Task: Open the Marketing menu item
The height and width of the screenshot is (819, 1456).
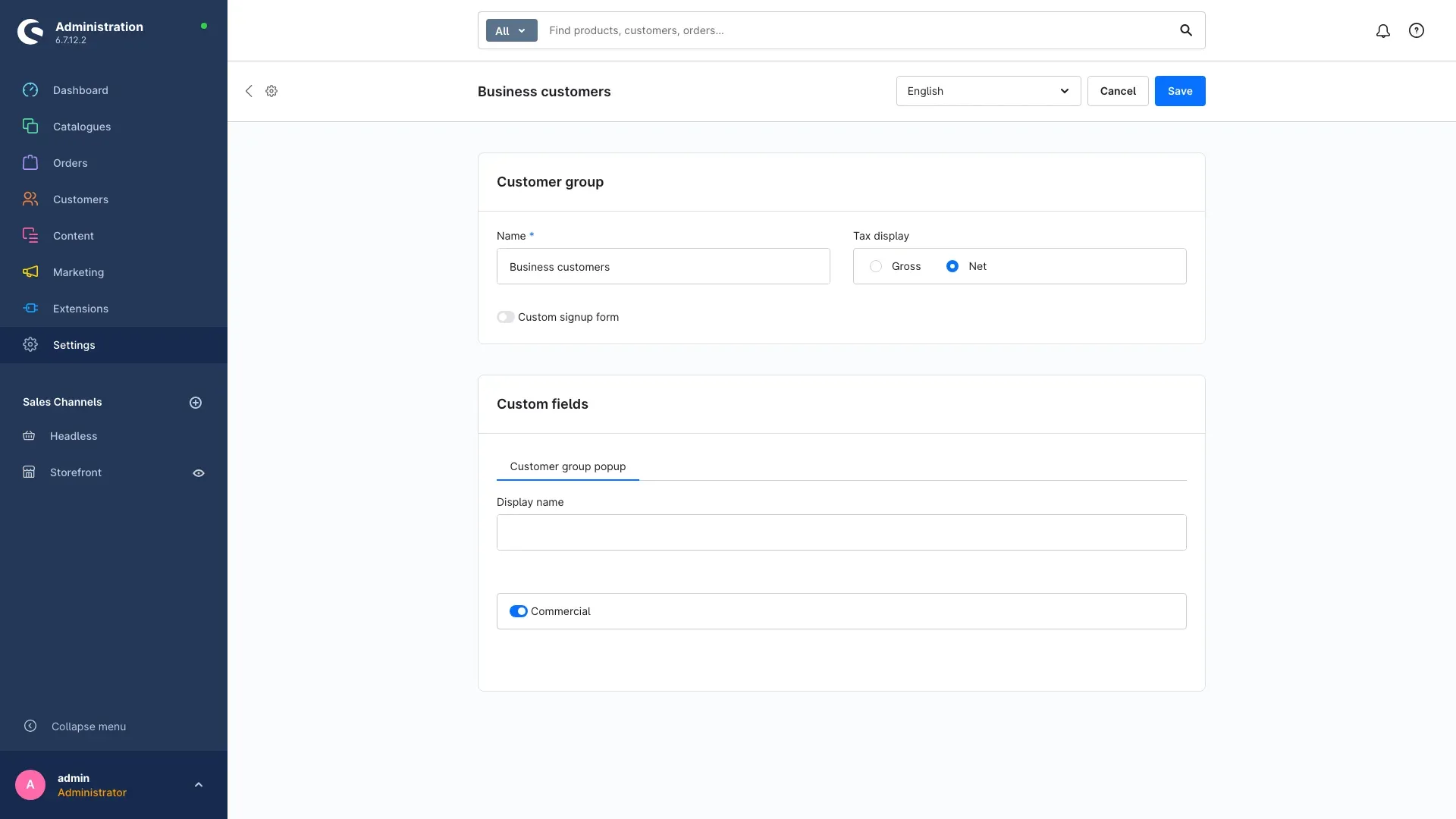Action: [x=114, y=272]
